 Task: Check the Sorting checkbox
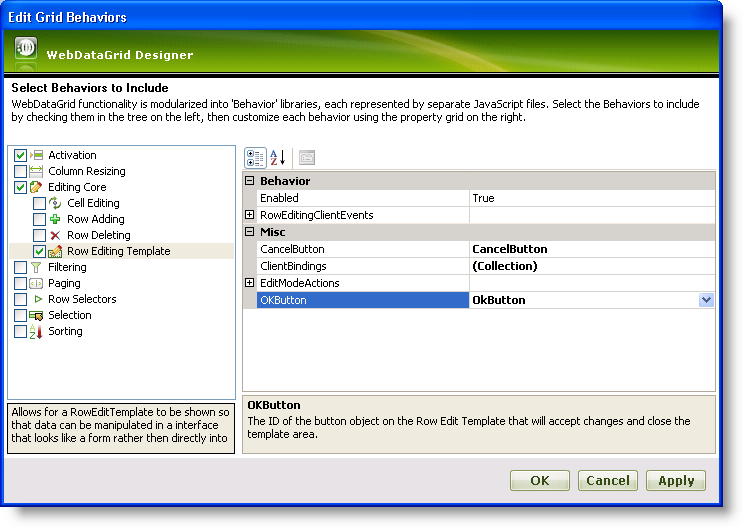(20, 331)
